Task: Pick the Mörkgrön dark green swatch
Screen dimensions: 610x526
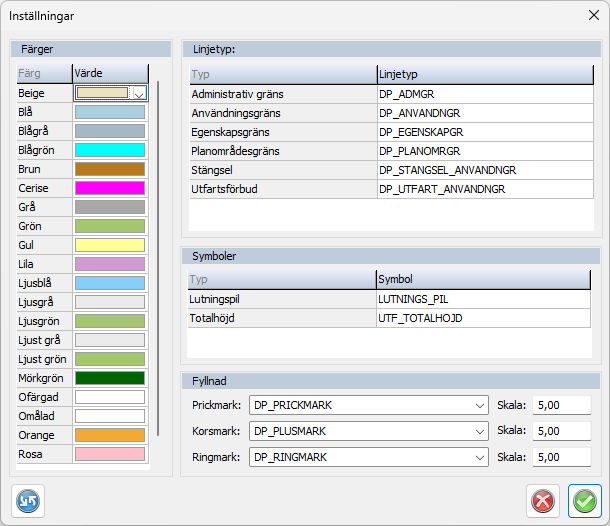Action: tap(110, 378)
